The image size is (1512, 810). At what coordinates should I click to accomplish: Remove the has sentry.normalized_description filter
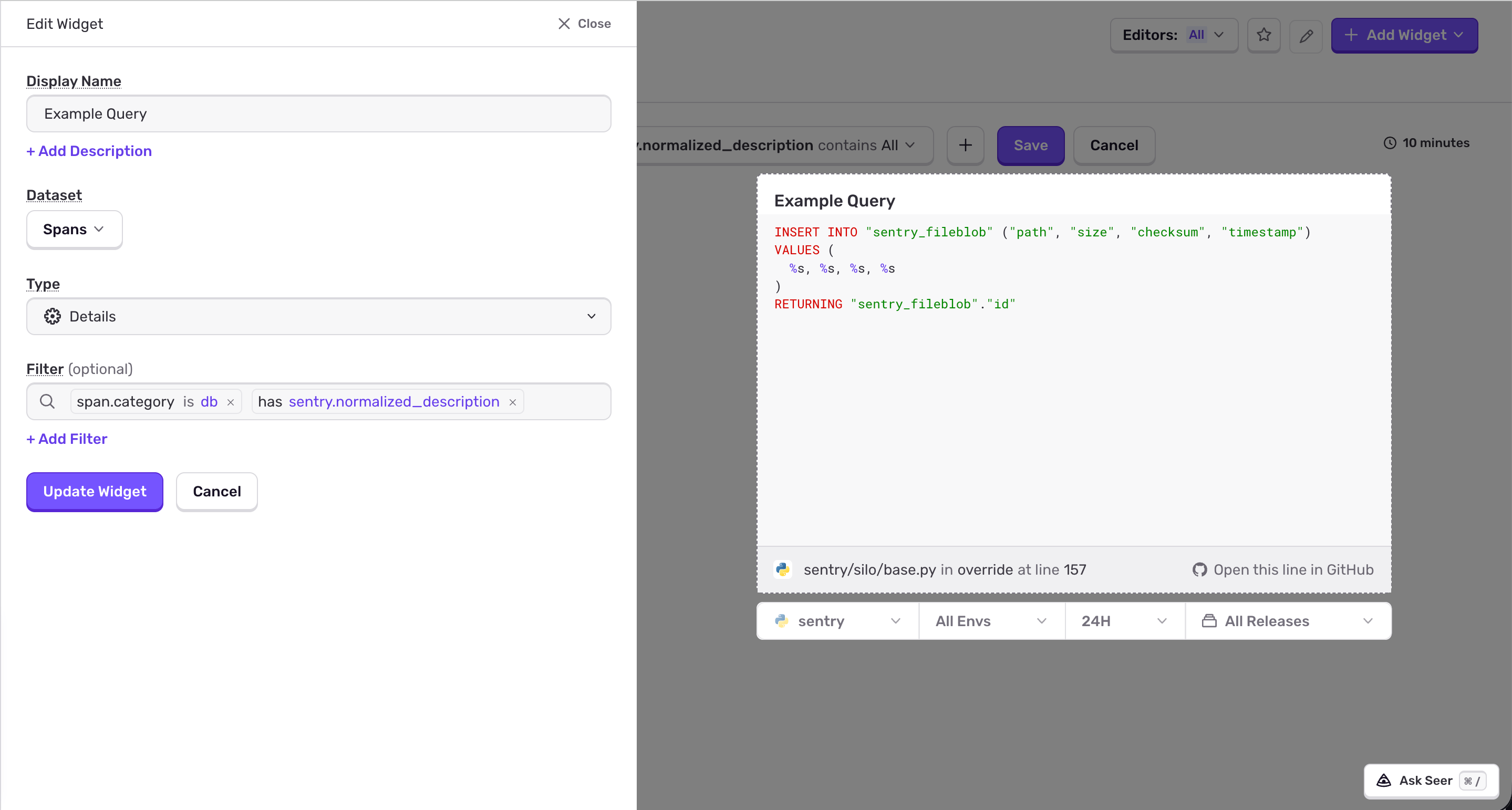tap(512, 402)
